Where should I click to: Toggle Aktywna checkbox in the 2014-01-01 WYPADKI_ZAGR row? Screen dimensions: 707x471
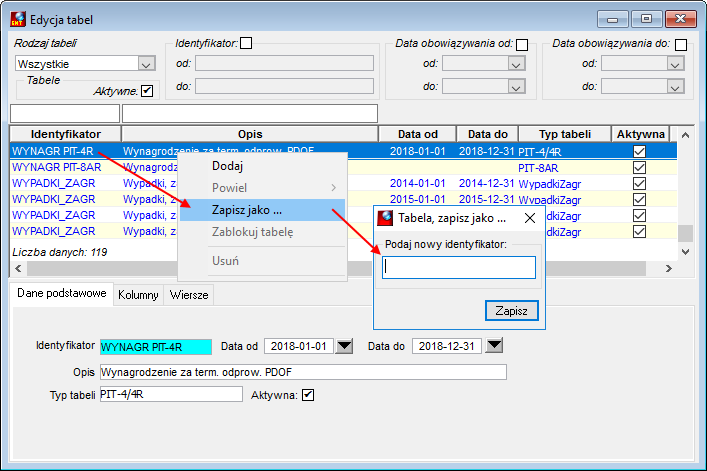pos(639,183)
